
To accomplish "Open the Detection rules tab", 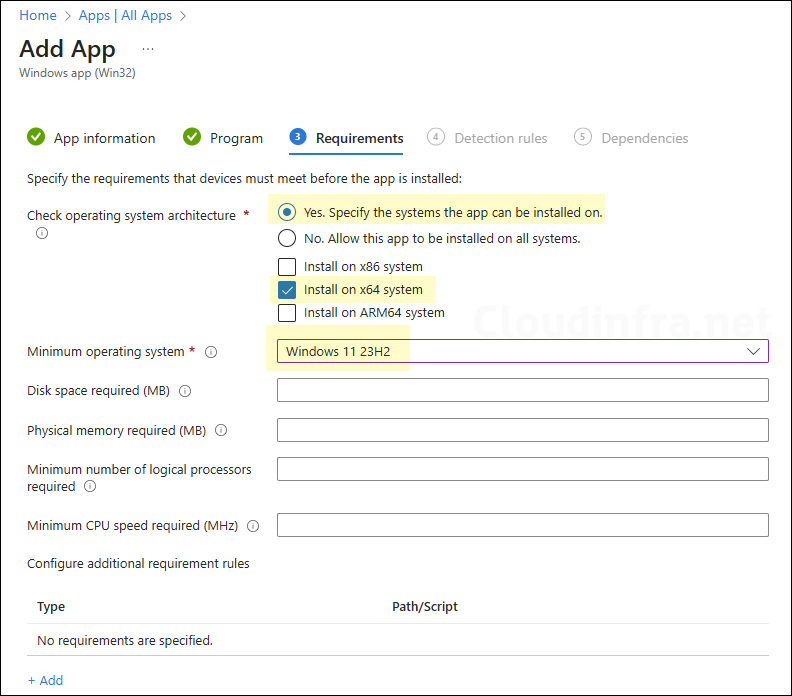I will 500,138.
